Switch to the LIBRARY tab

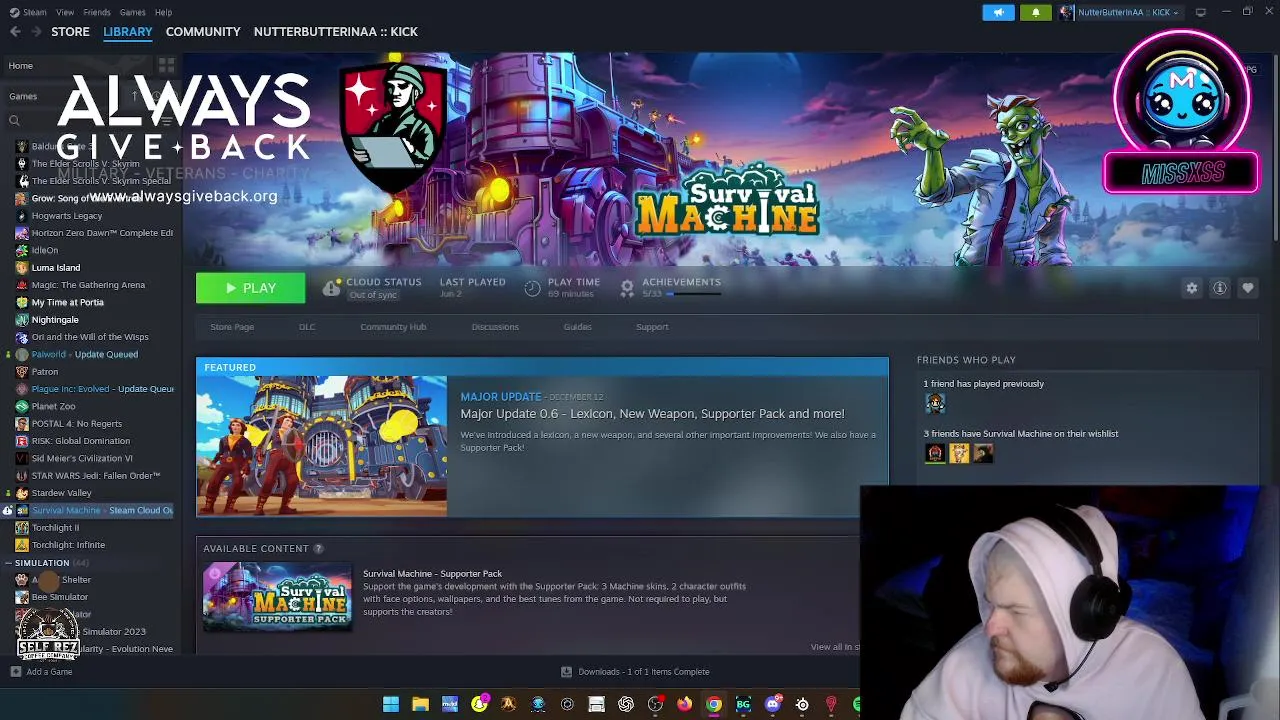[128, 32]
